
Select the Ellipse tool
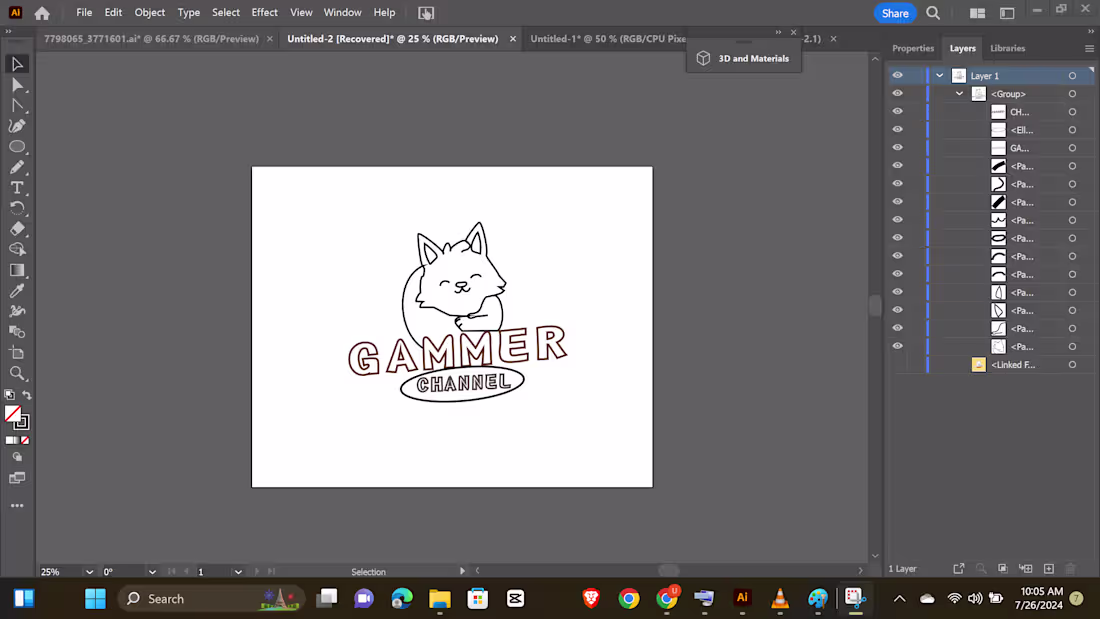pyautogui.click(x=17, y=147)
